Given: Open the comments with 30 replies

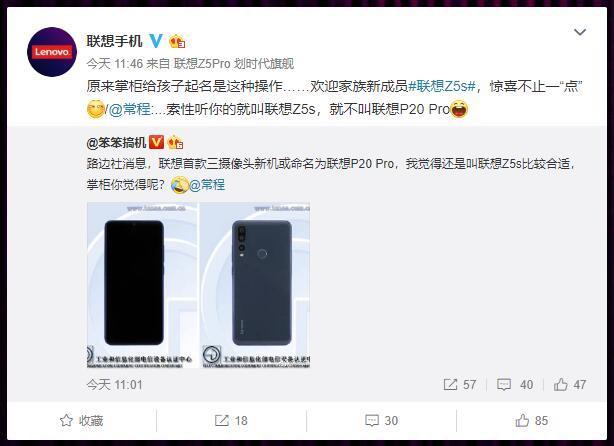Looking at the screenshot, I should (x=381, y=421).
